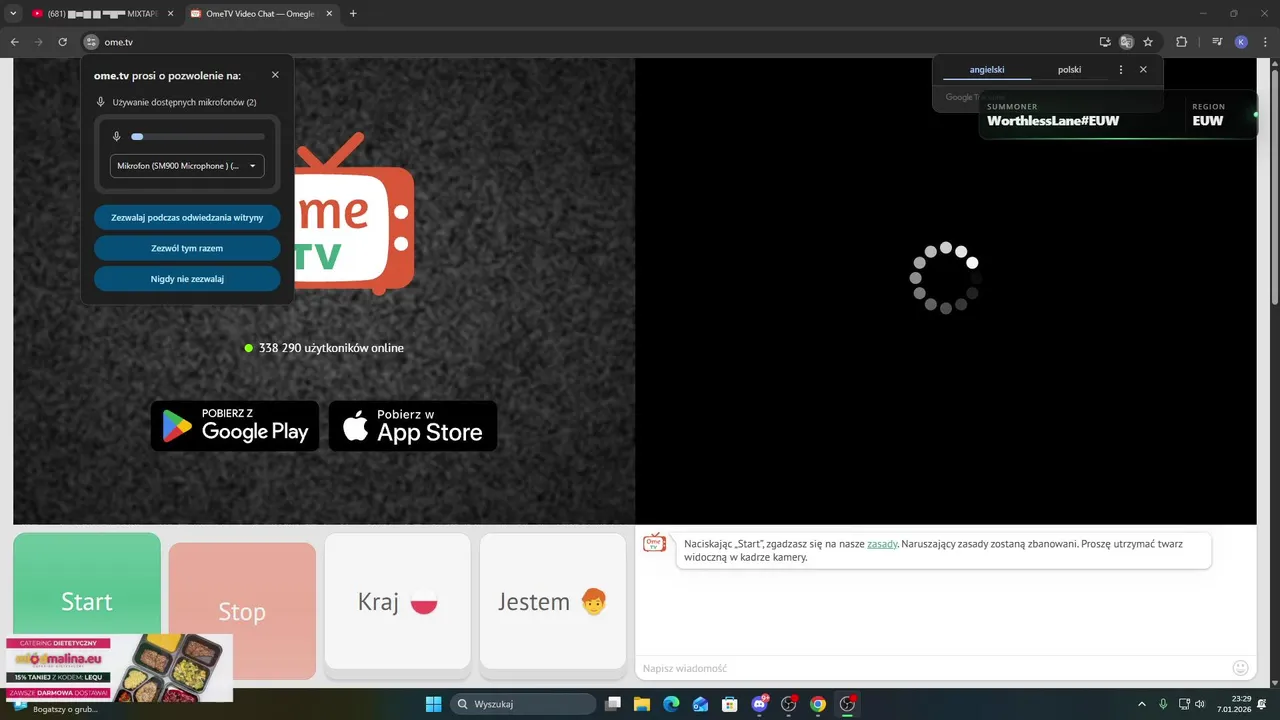Open the Jestem gender selector

(553, 601)
